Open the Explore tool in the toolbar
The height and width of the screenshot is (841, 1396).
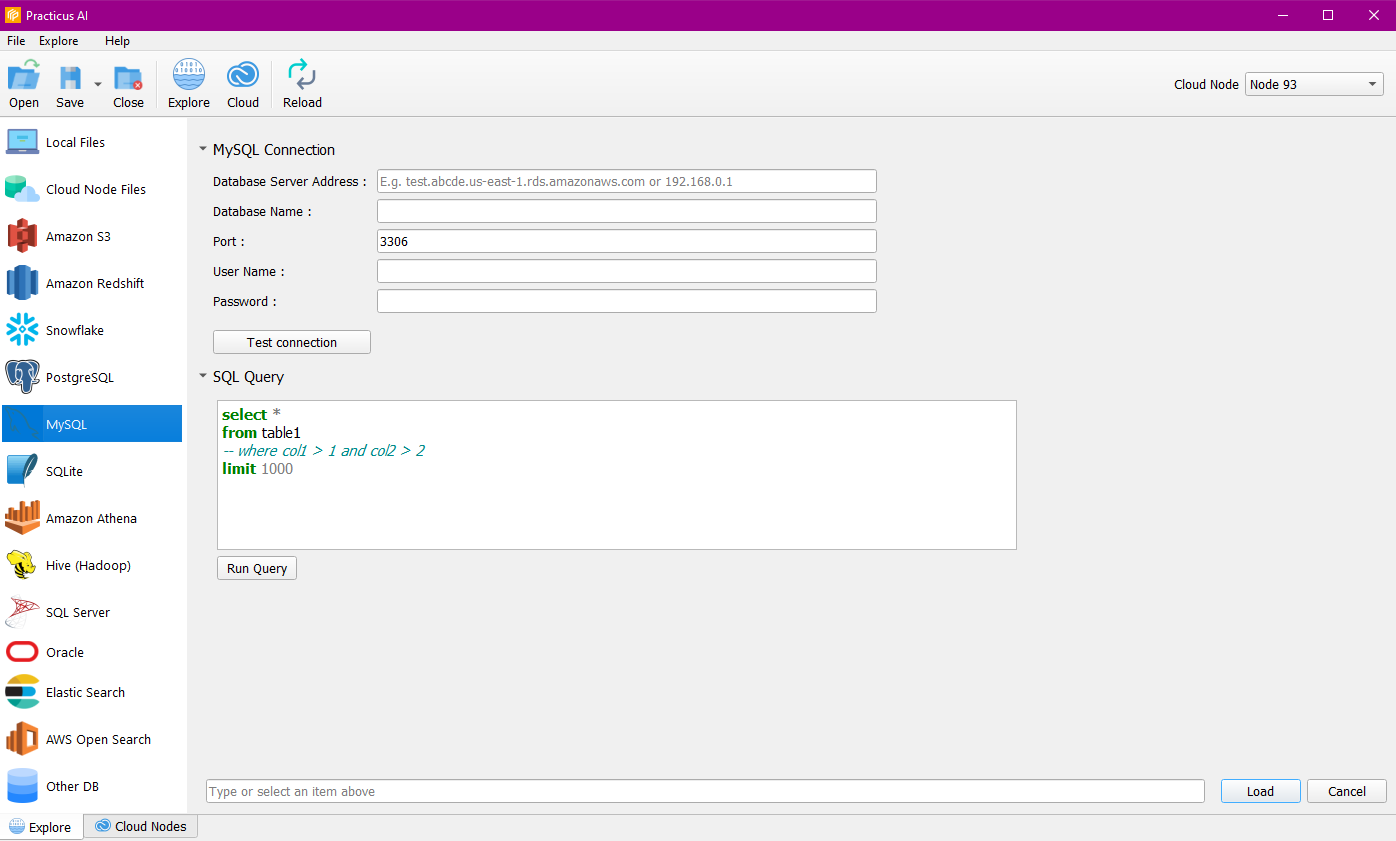click(x=188, y=82)
